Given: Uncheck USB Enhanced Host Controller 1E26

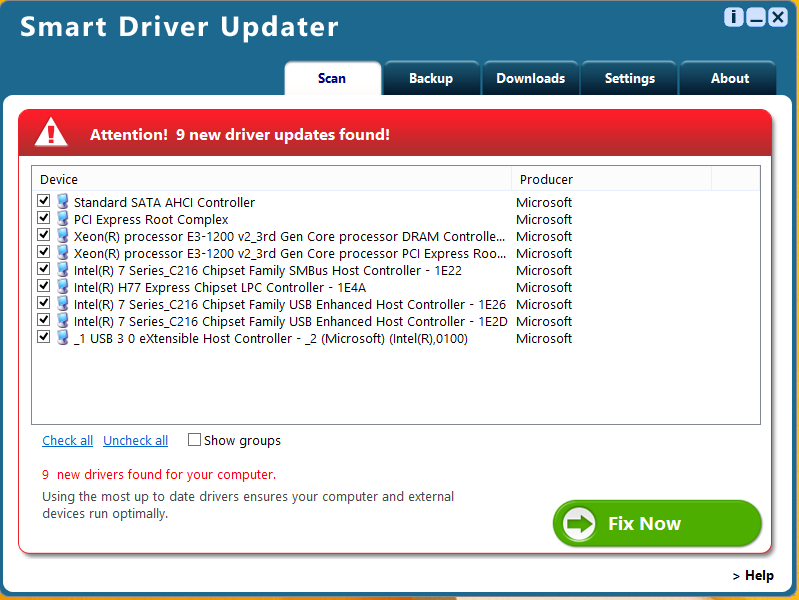Looking at the screenshot, I should (x=43, y=302).
